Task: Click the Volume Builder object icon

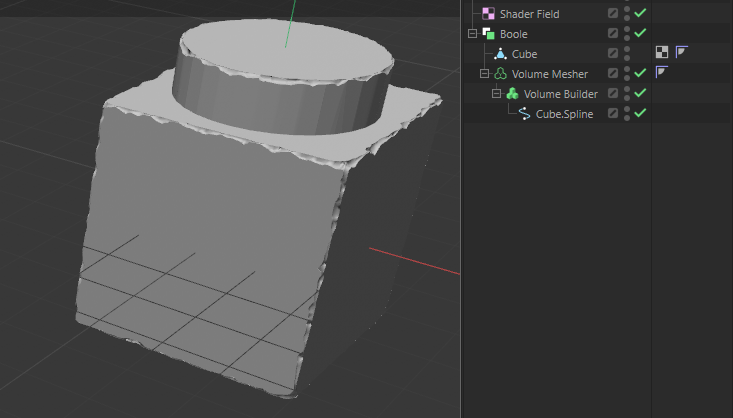Action: click(512, 94)
